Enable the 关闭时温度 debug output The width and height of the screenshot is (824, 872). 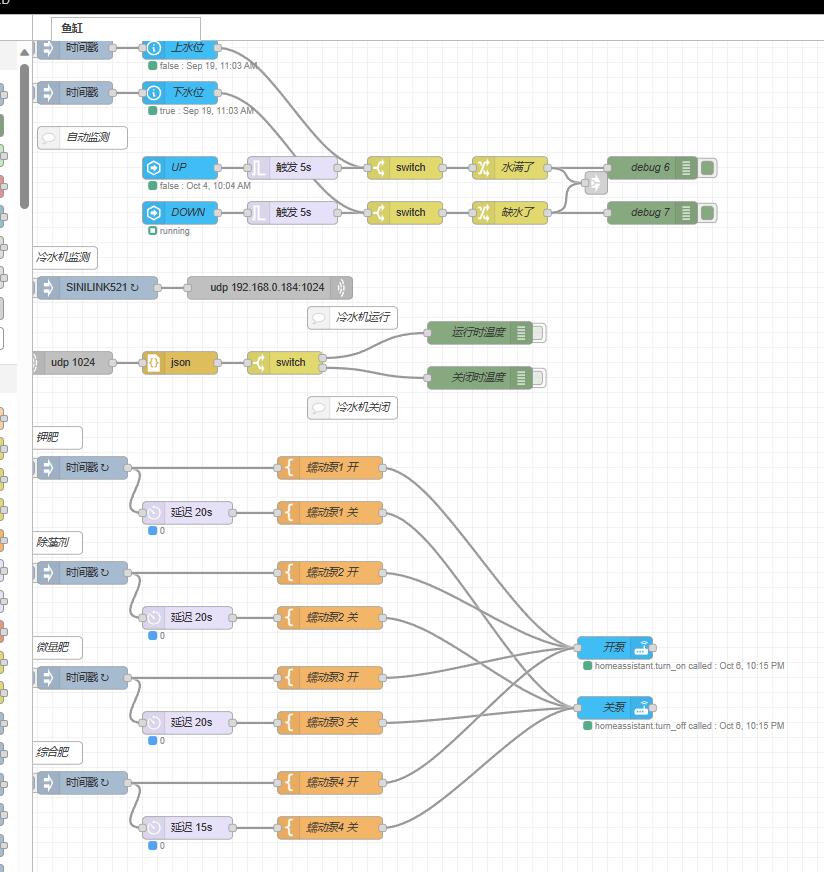[x=538, y=378]
